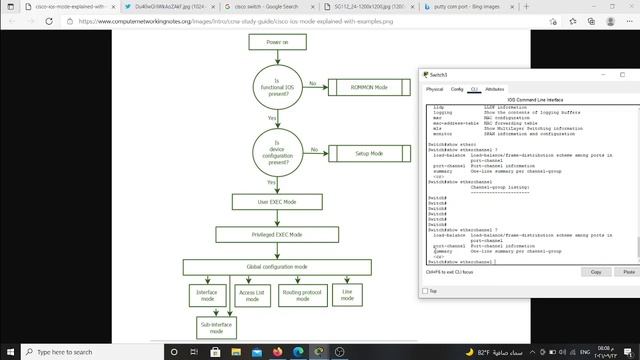Click the browser refresh icon
640x360 pixels.
49,21
